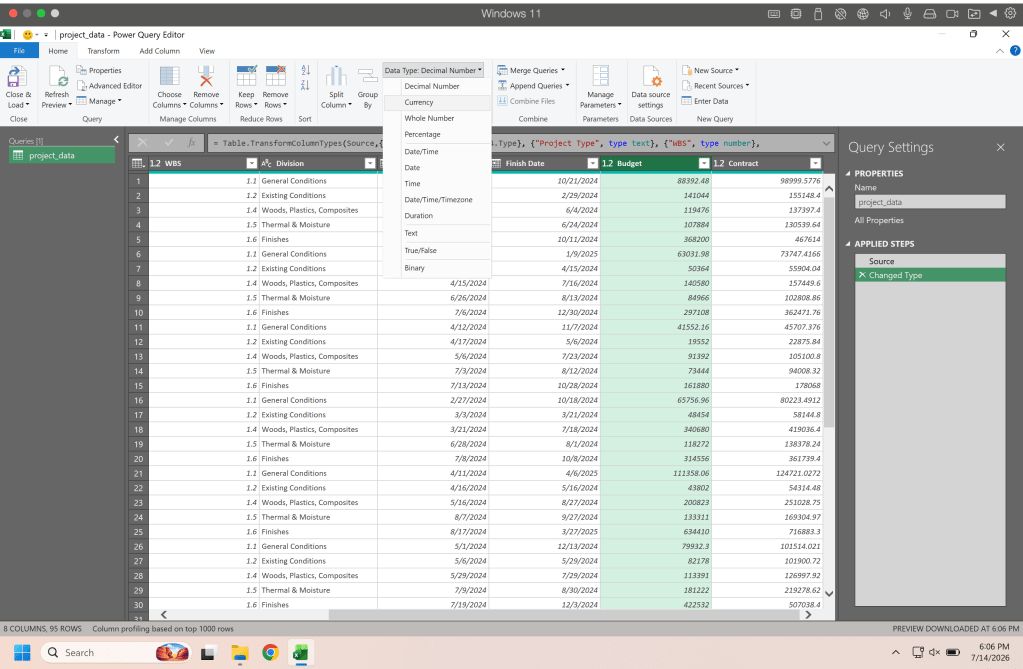Open the File tab
The width and height of the screenshot is (1023, 669).
tap(19, 51)
